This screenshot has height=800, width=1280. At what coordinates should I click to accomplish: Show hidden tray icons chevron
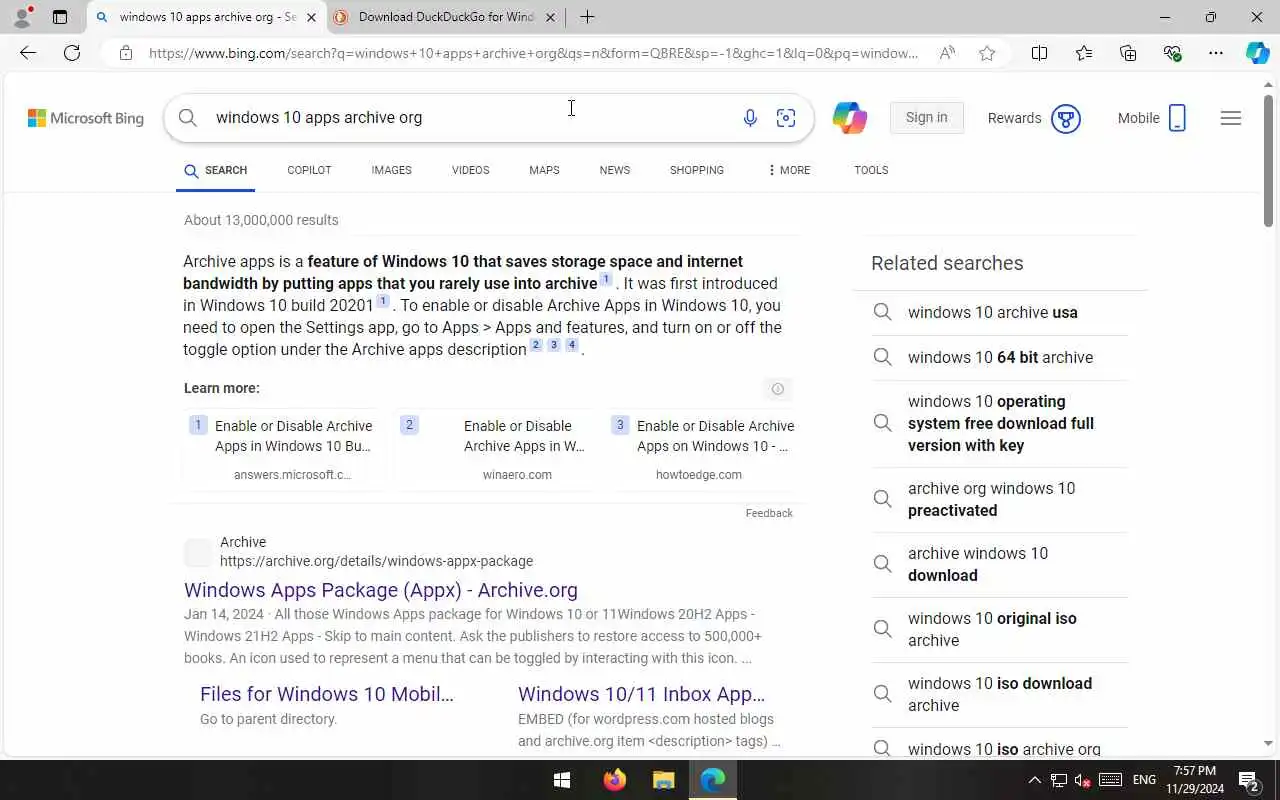click(x=1035, y=780)
